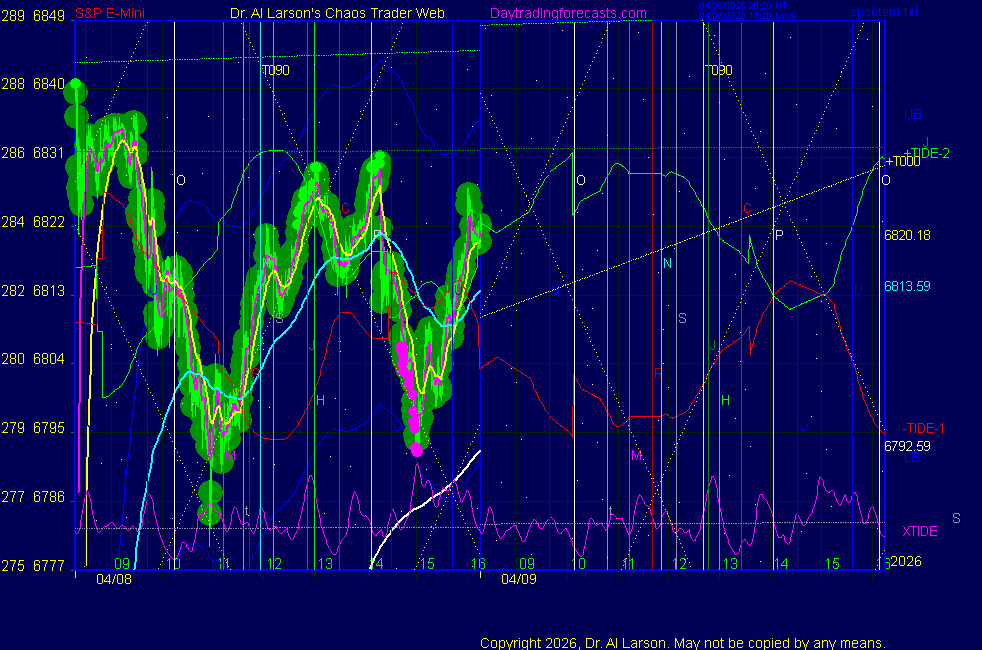The height and width of the screenshot is (650, 982).
Task: Select the XTIDE legend label
Action: tap(920, 531)
